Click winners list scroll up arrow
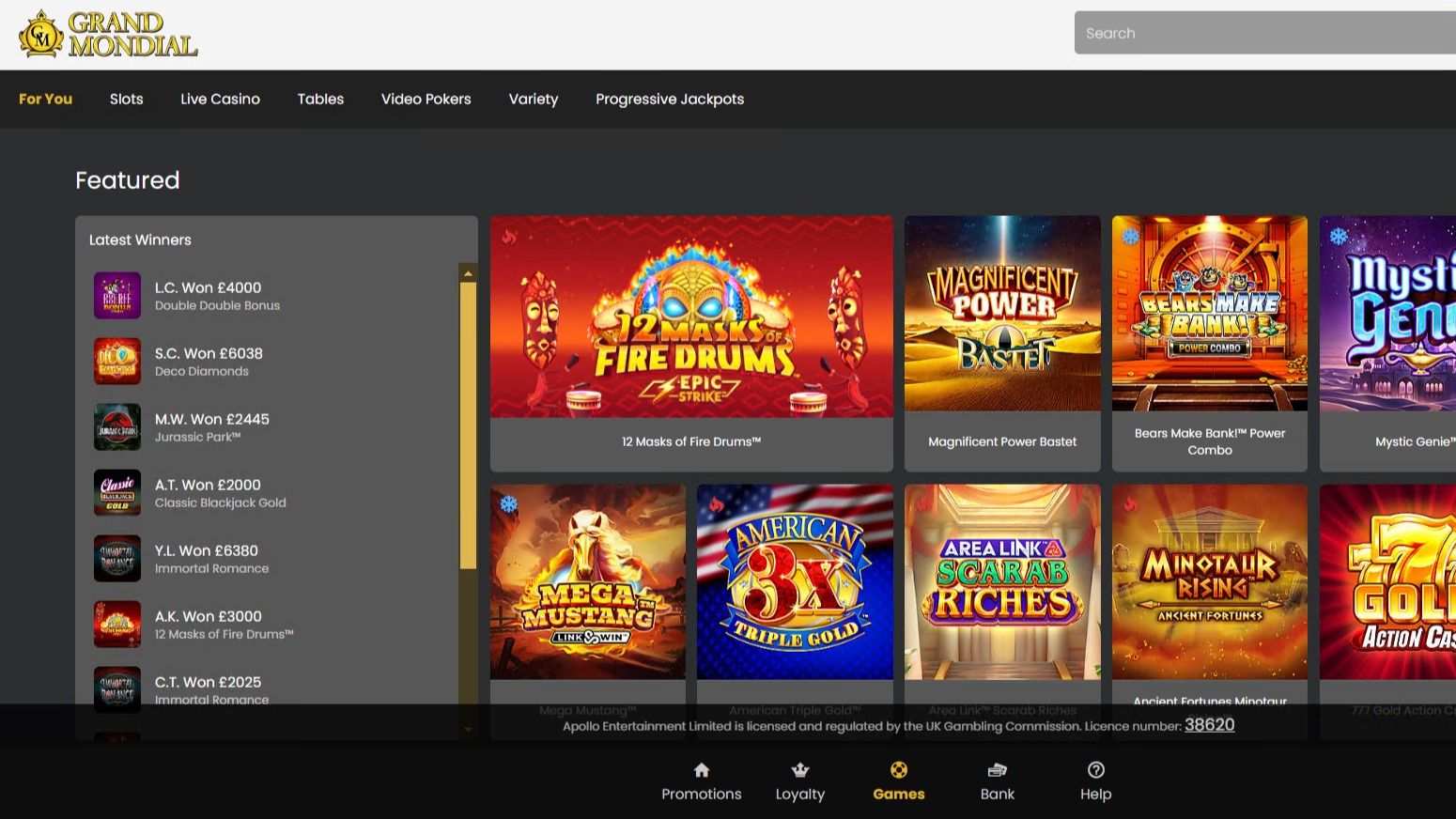Screen dimensions: 1456x819 pyautogui.click(x=468, y=273)
